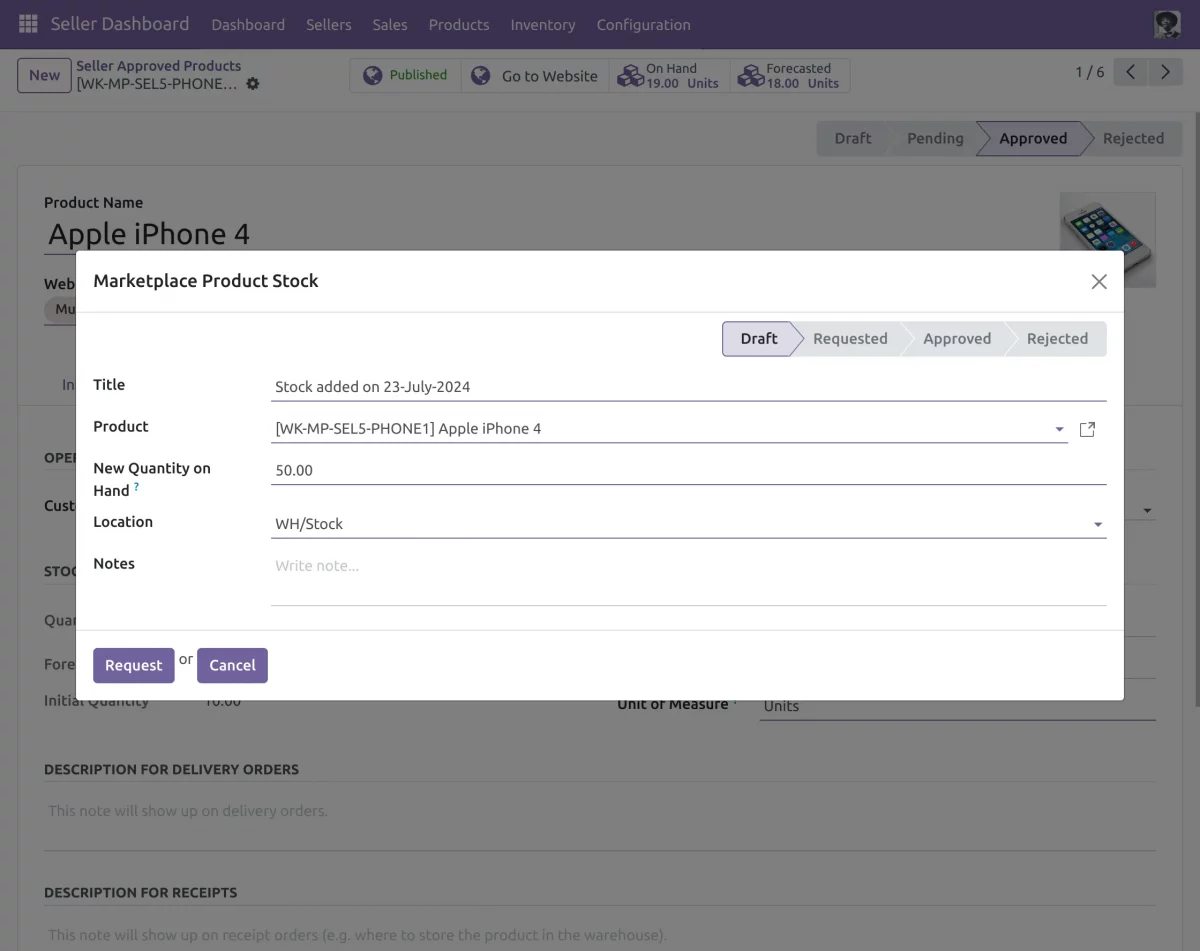Viewport: 1200px width, 951px height.
Task: Go to previous record arrow
Action: point(1130,72)
